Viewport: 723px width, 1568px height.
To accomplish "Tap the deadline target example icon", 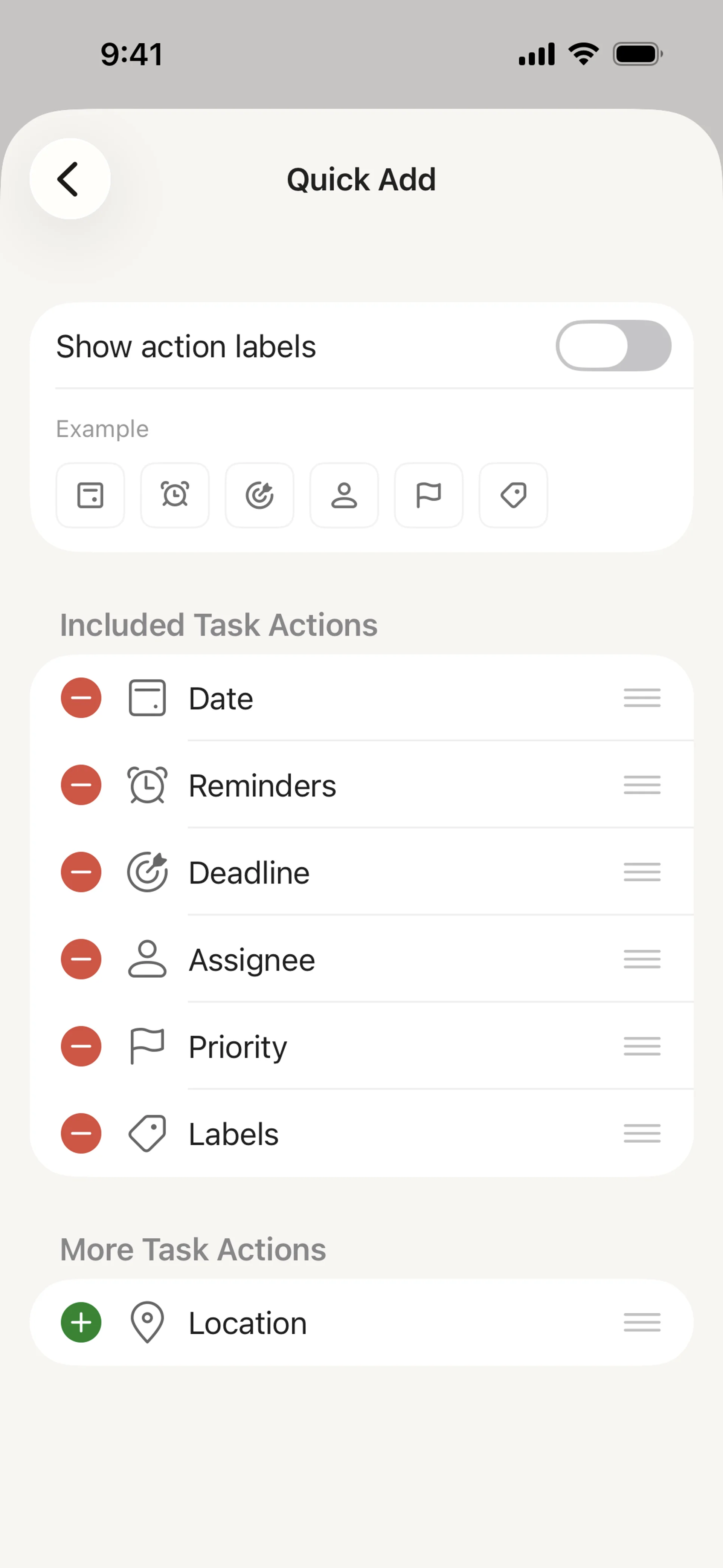I will click(x=260, y=495).
